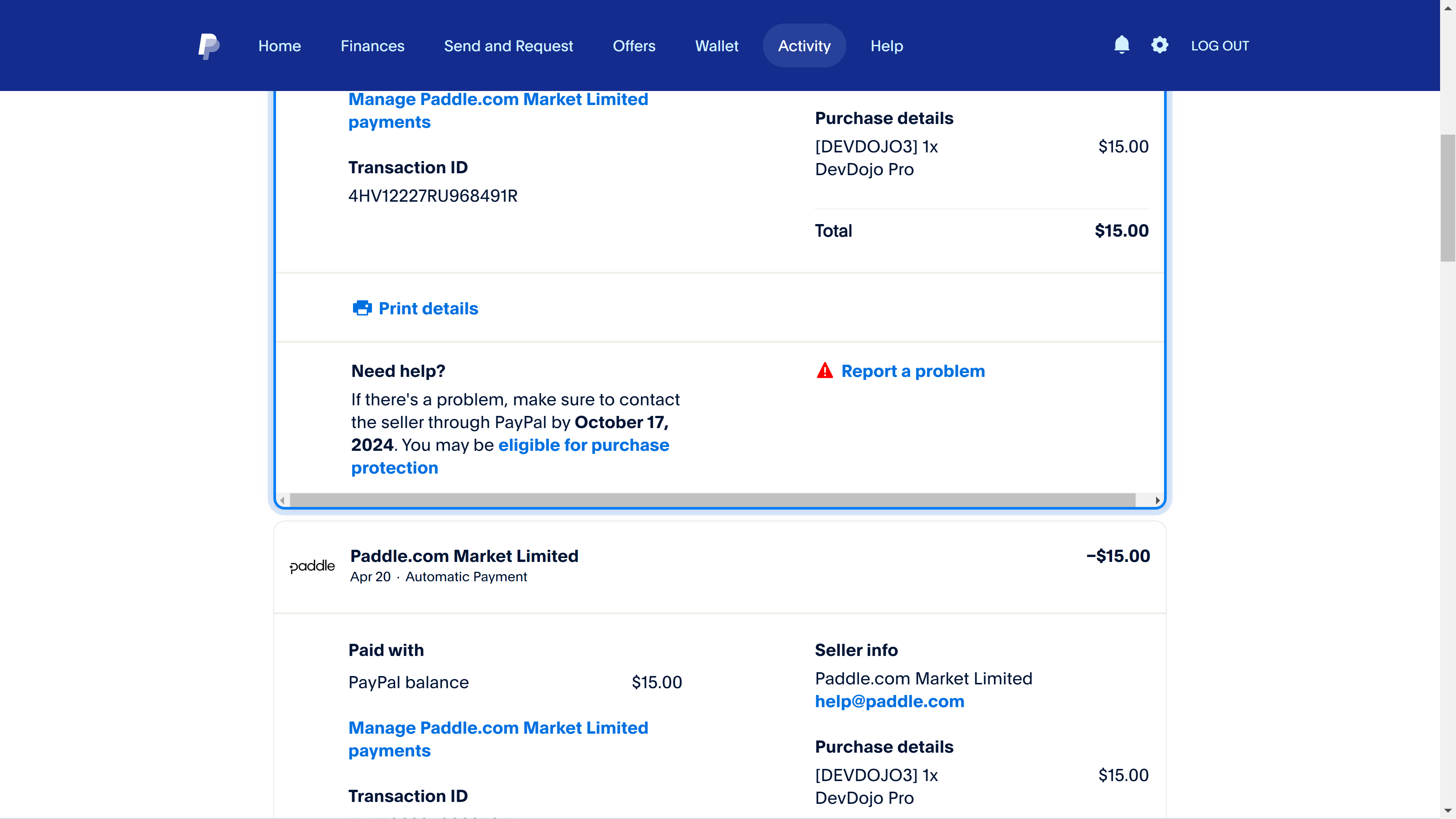Click transaction ID 4HV12227RU968491R
Viewport: 1456px width, 819px height.
[x=432, y=196]
